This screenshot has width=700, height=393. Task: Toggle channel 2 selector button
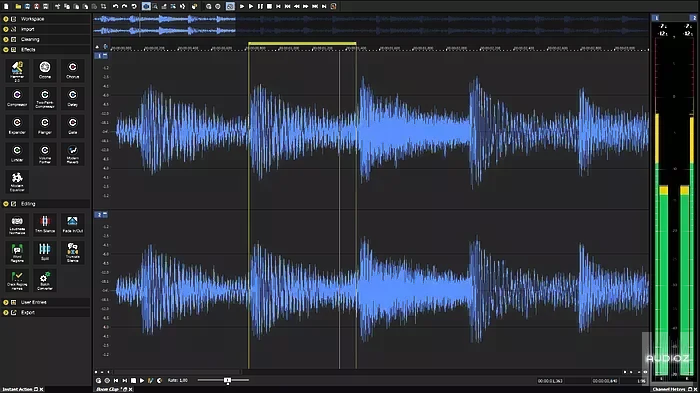point(99,215)
